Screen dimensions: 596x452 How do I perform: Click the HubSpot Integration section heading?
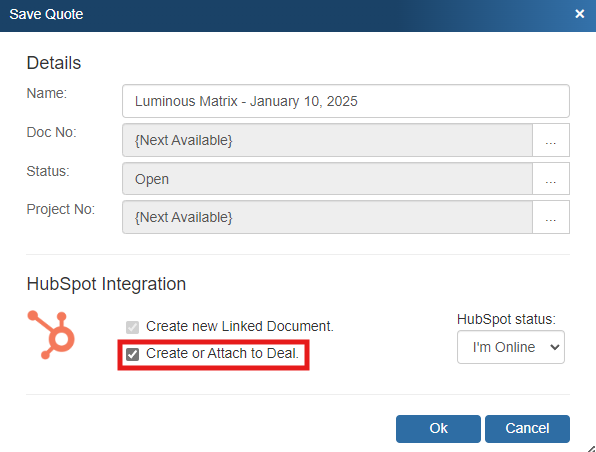106,284
